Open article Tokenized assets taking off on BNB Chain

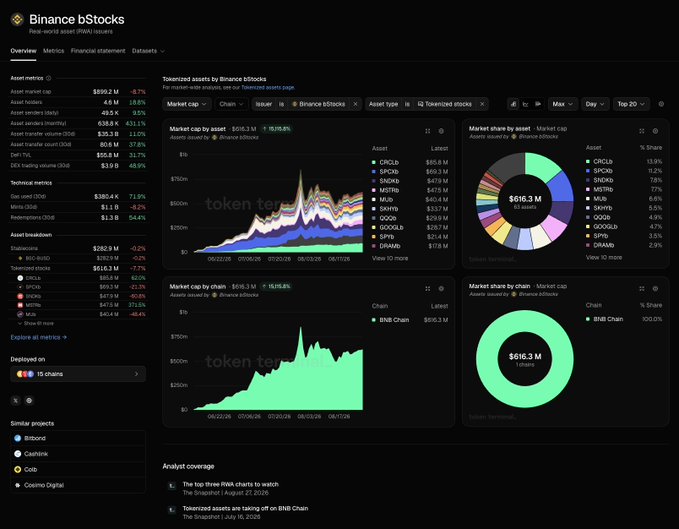245,508
